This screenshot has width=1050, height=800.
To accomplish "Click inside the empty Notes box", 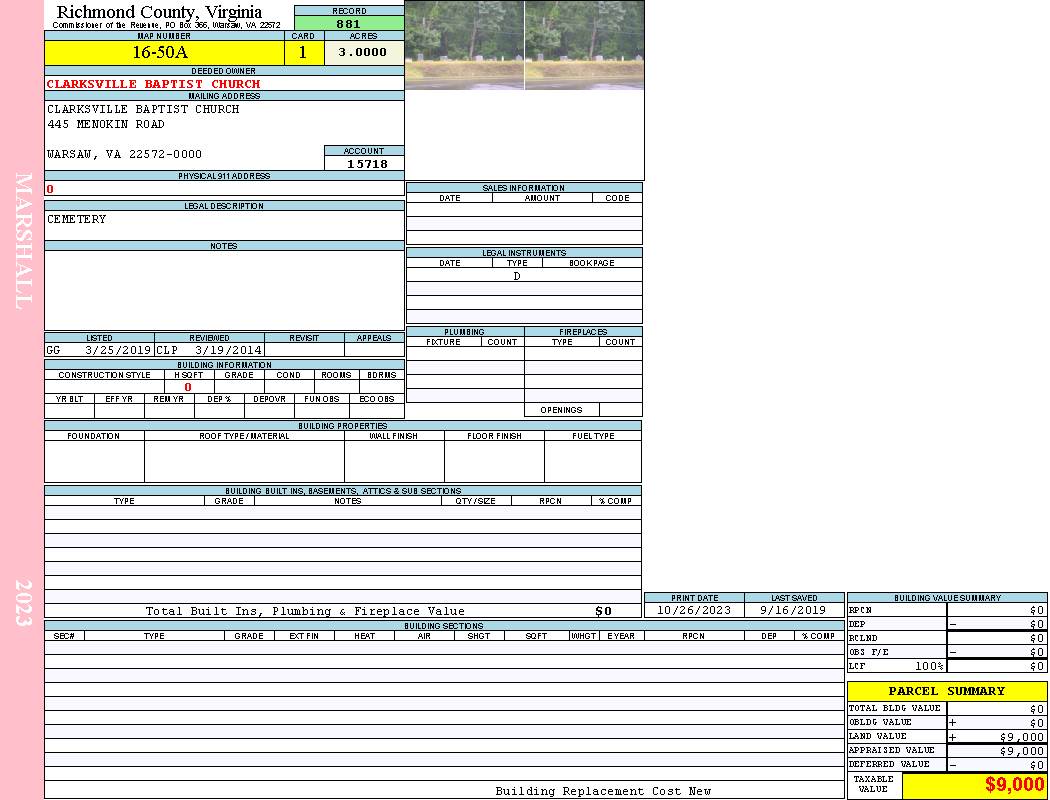I will point(224,290).
